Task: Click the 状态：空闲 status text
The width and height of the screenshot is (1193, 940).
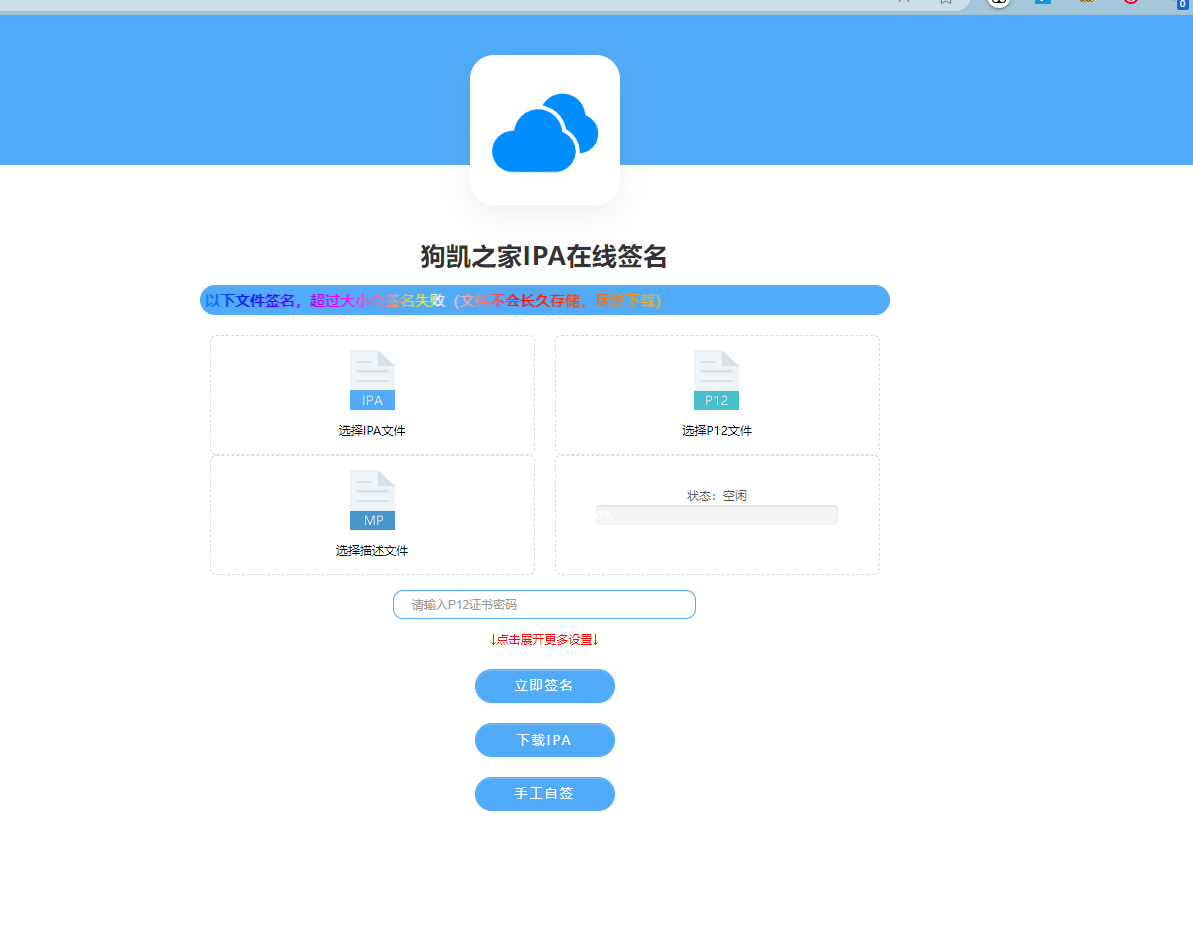Action: click(716, 496)
